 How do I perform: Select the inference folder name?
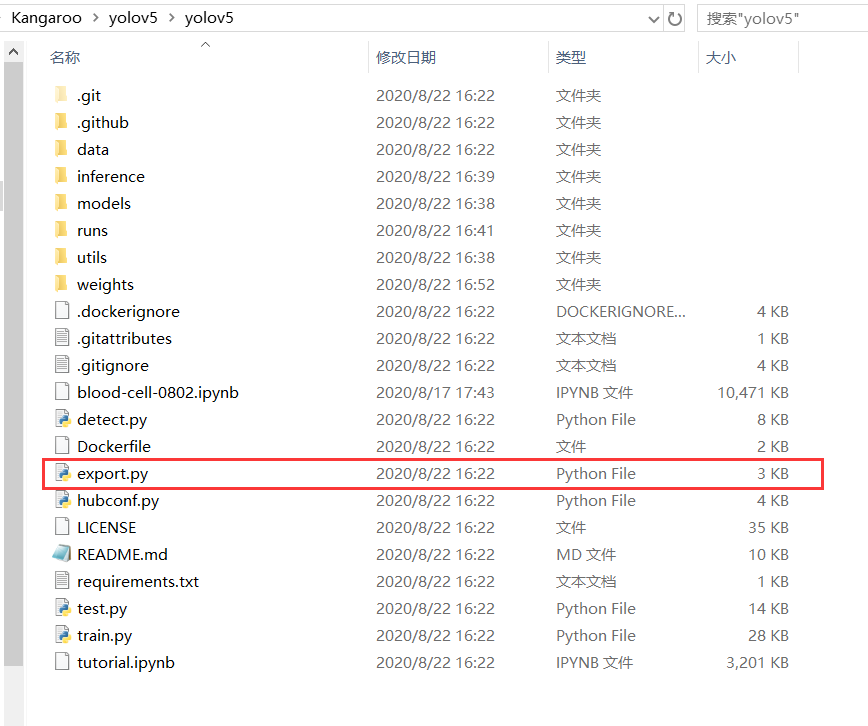coord(111,177)
